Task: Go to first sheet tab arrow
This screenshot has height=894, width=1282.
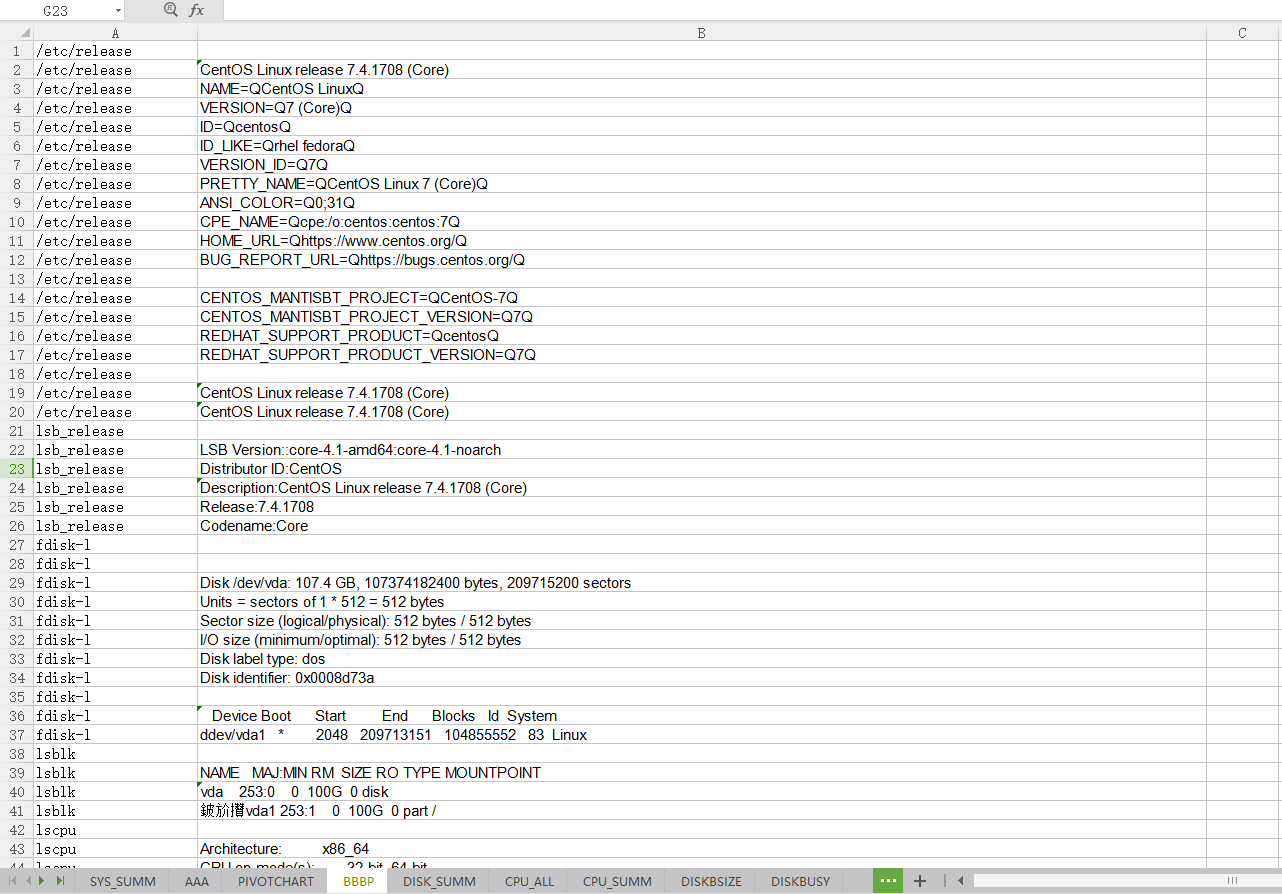Action: point(13,881)
